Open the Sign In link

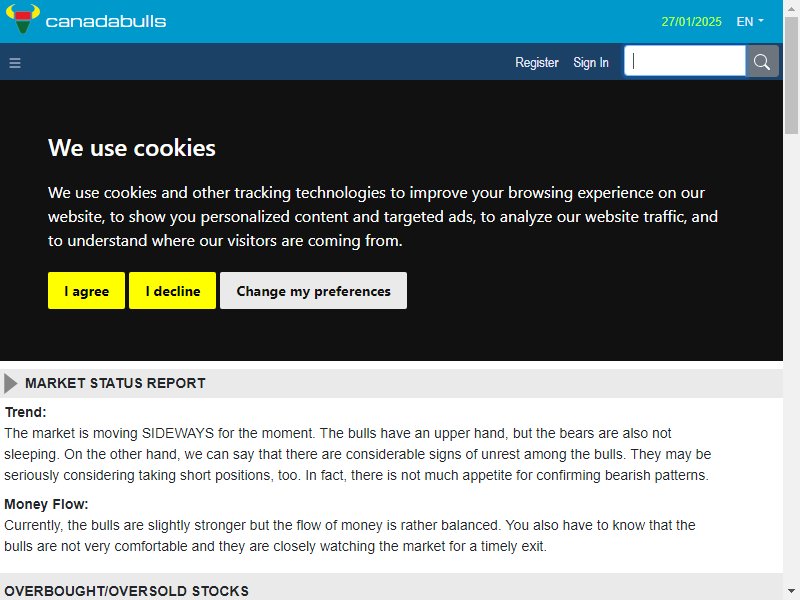pyautogui.click(x=591, y=62)
